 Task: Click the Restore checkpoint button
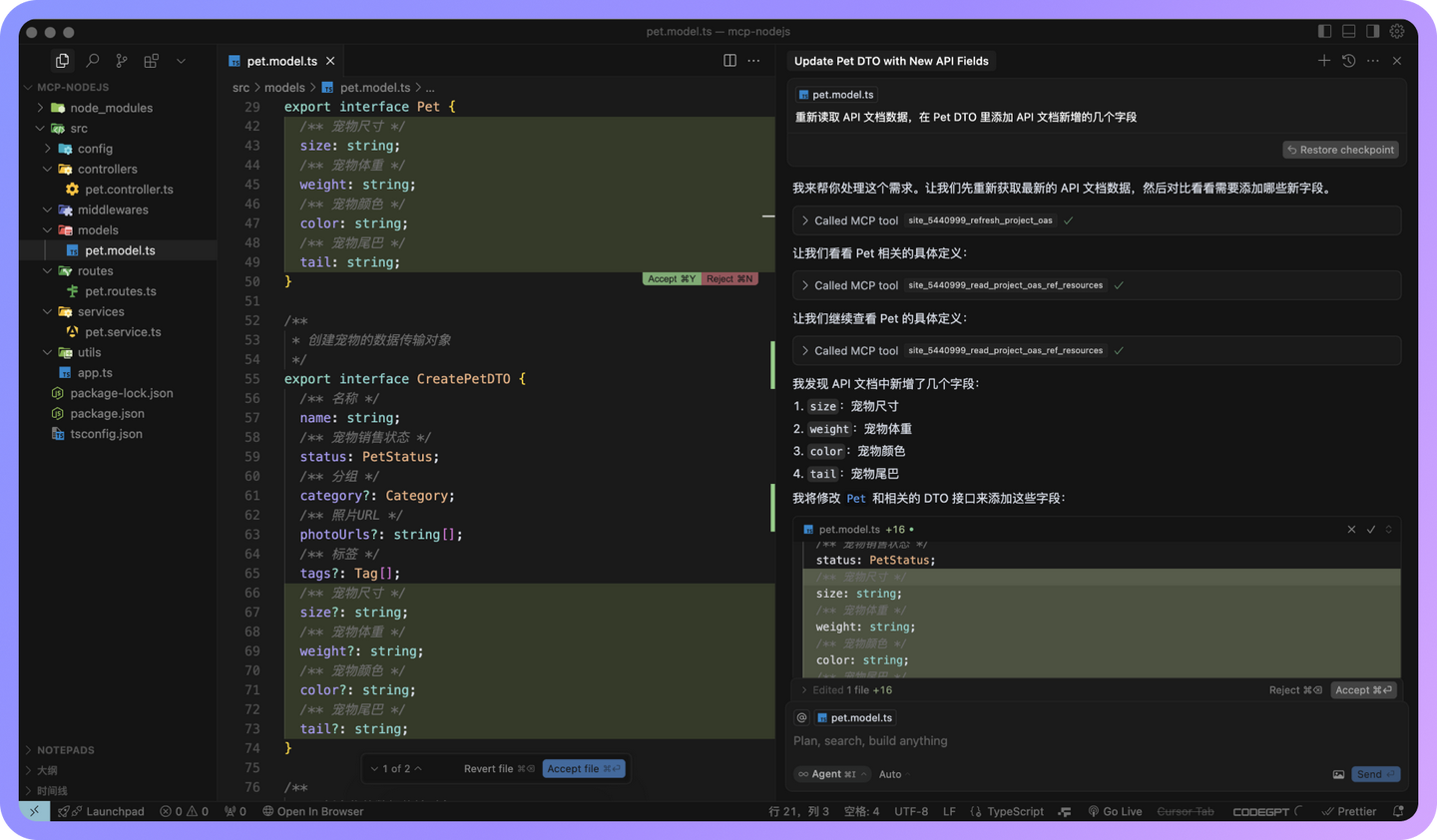(1340, 150)
